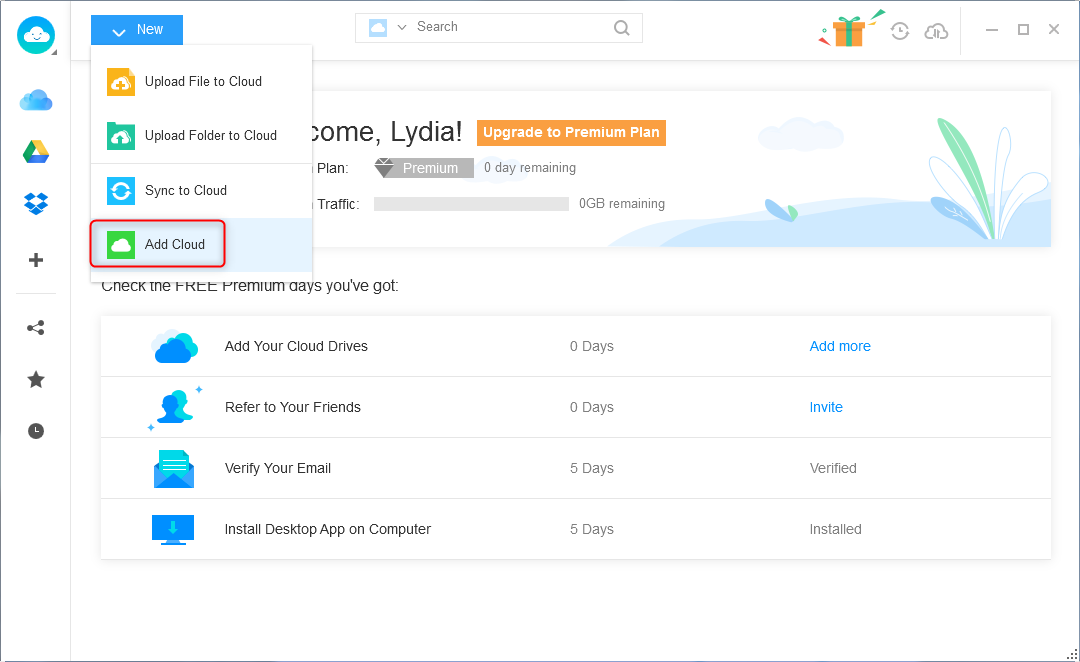Click the blue clouds Add Drives icon
Screen dimensions: 1080x662
(x=174, y=346)
